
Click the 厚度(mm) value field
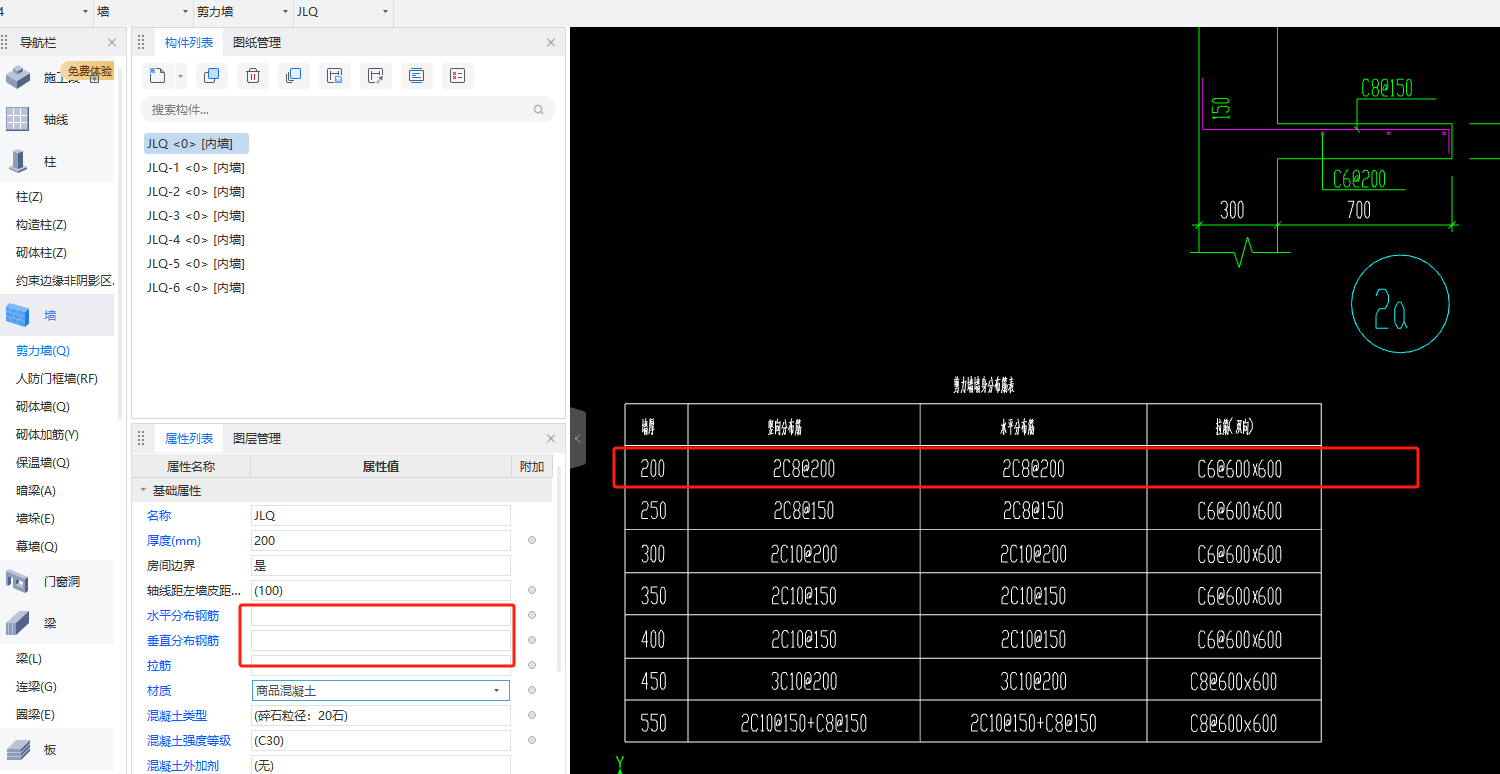tap(381, 541)
